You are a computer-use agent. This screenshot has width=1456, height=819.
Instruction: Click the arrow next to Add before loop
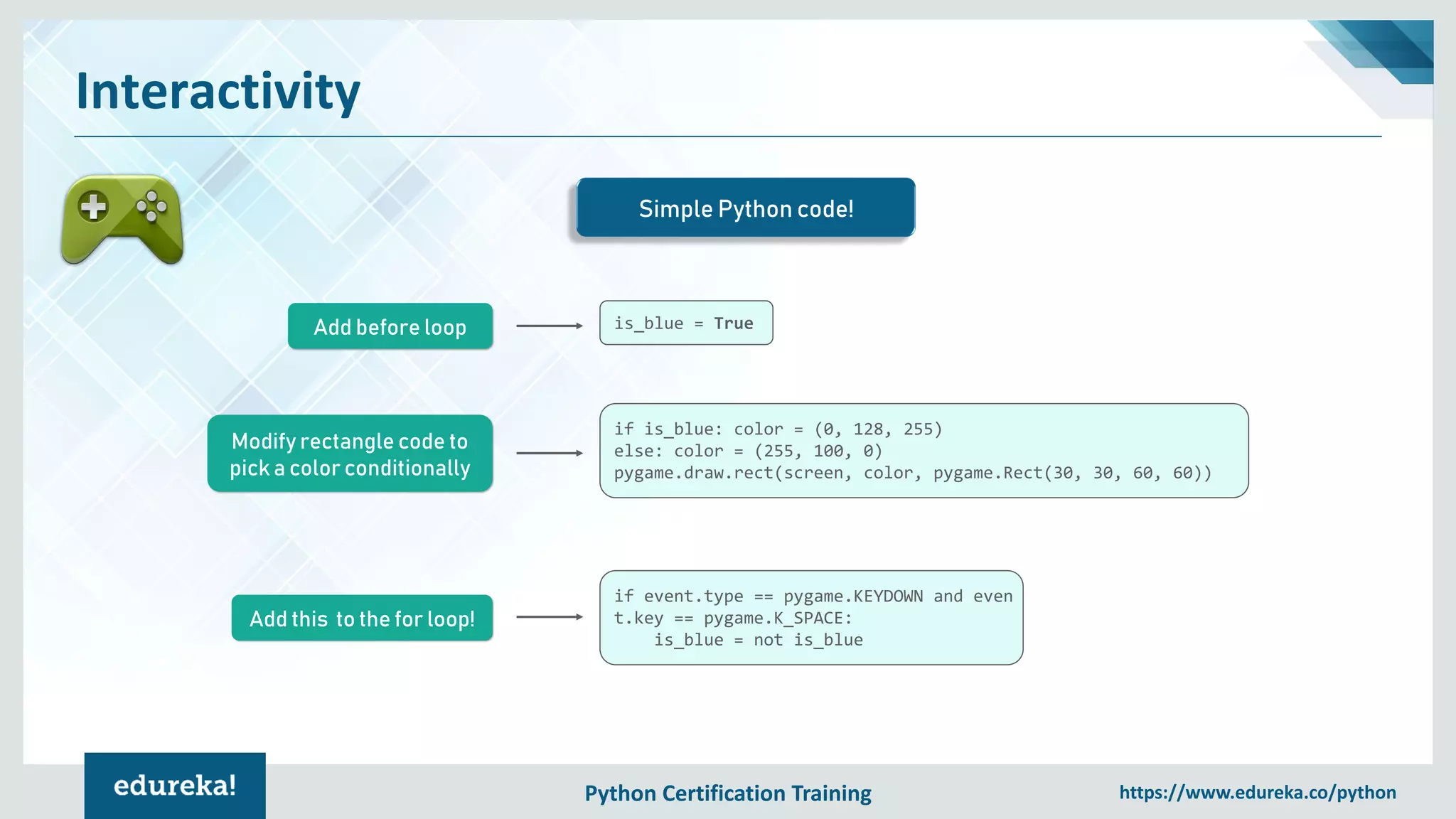[549, 326]
